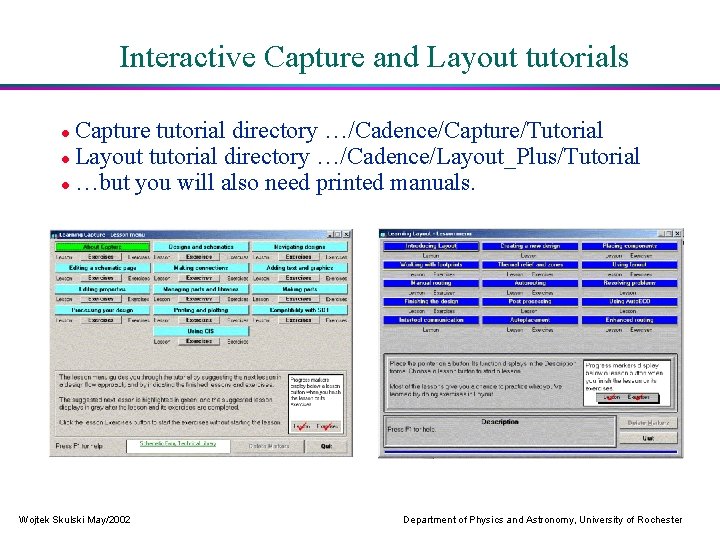The width and height of the screenshot is (720, 540).
Task: Follow the green underlined link in Capture window
Action: click(x=178, y=444)
